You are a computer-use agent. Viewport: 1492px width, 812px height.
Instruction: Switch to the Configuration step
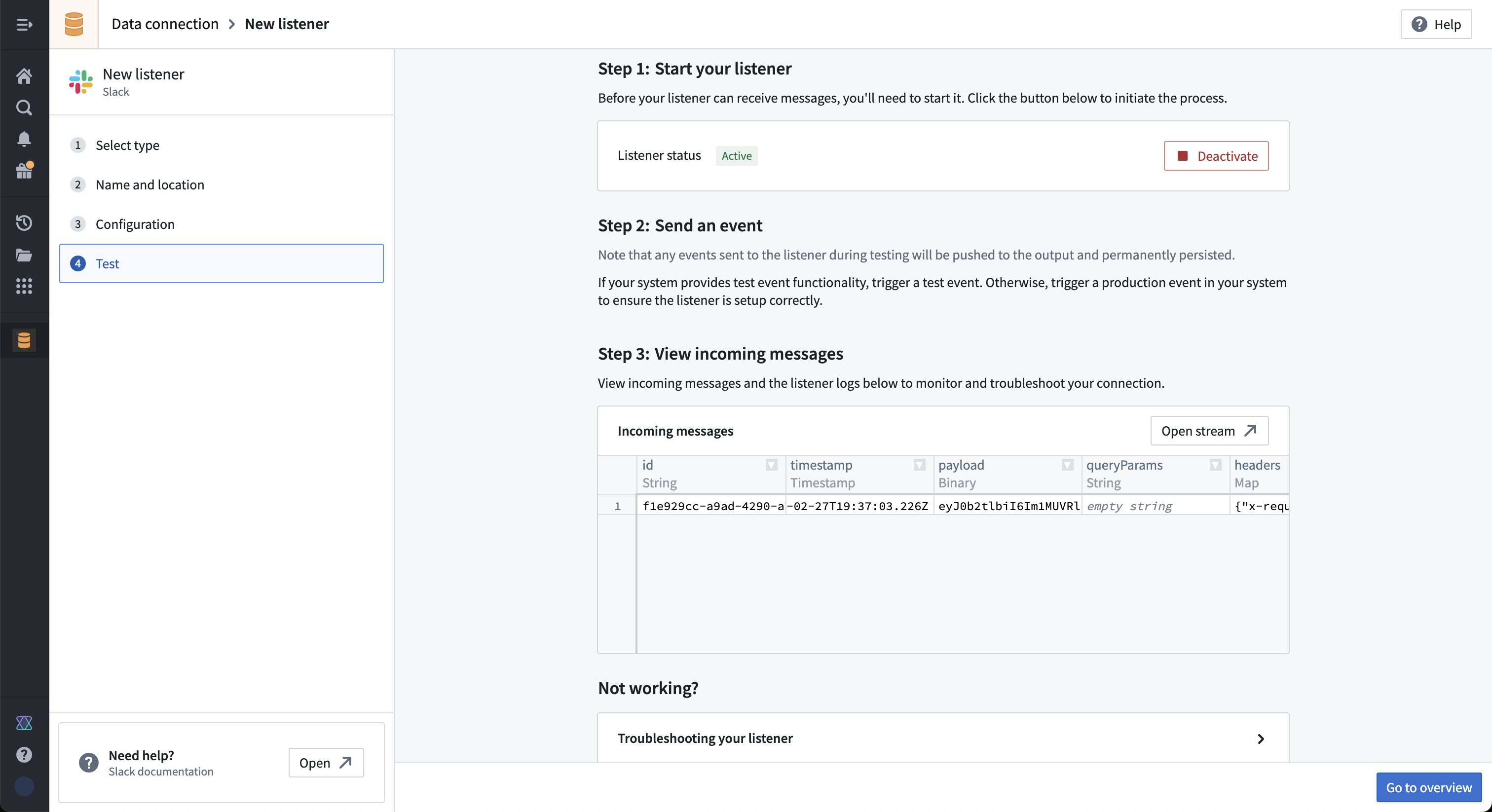tap(134, 224)
